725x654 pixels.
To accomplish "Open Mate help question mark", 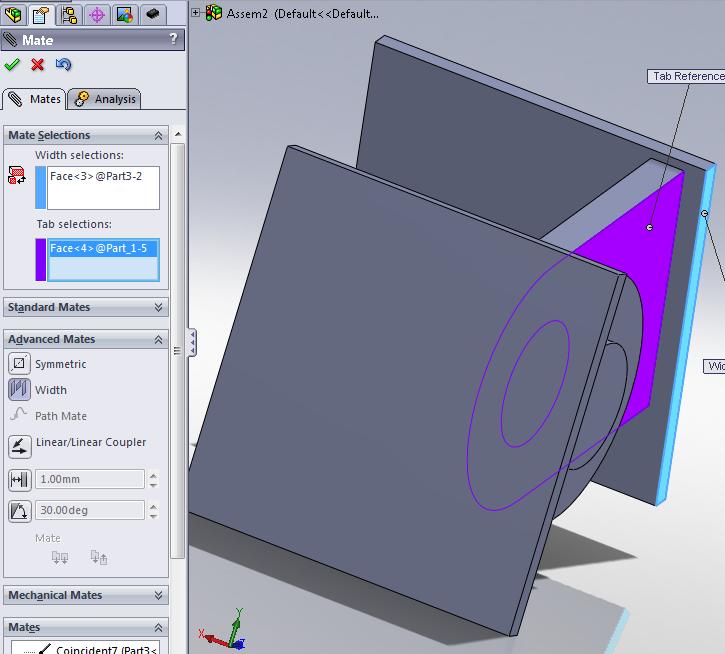I will click(173, 39).
